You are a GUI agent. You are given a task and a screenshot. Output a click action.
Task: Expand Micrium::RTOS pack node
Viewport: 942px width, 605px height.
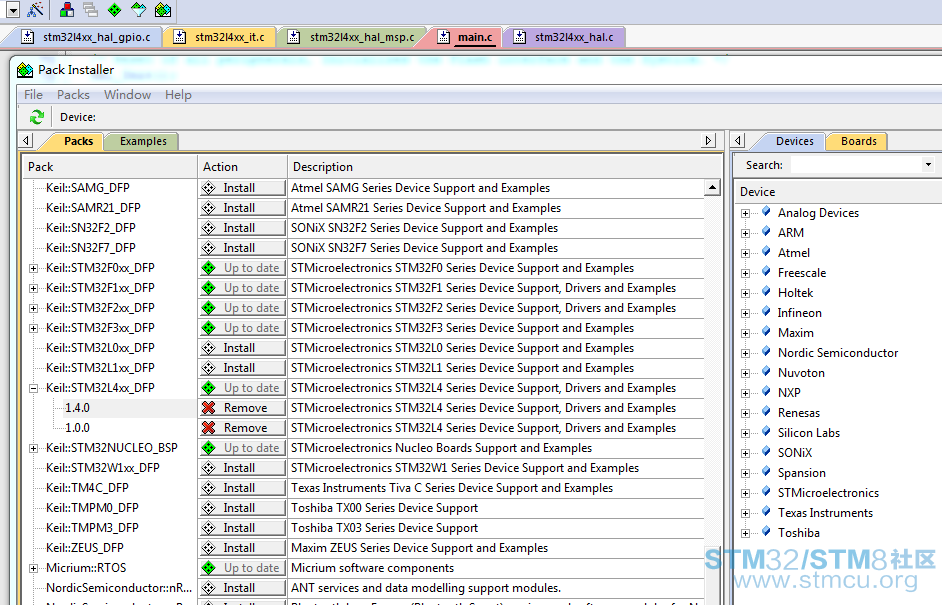(x=34, y=568)
